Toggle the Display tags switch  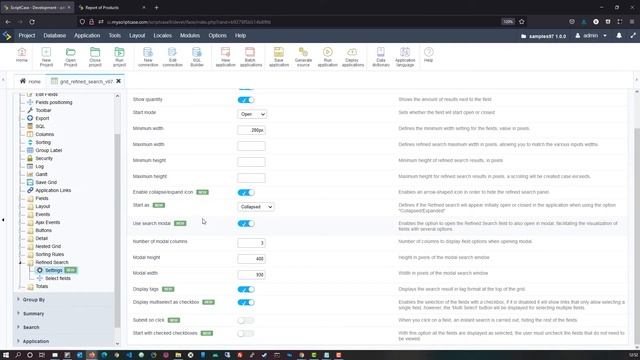(x=246, y=289)
